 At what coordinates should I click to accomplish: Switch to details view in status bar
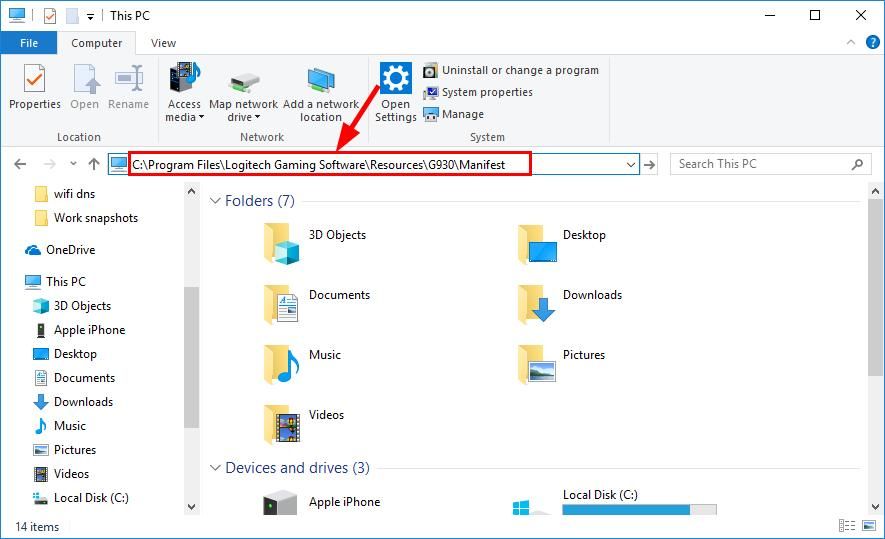847,526
